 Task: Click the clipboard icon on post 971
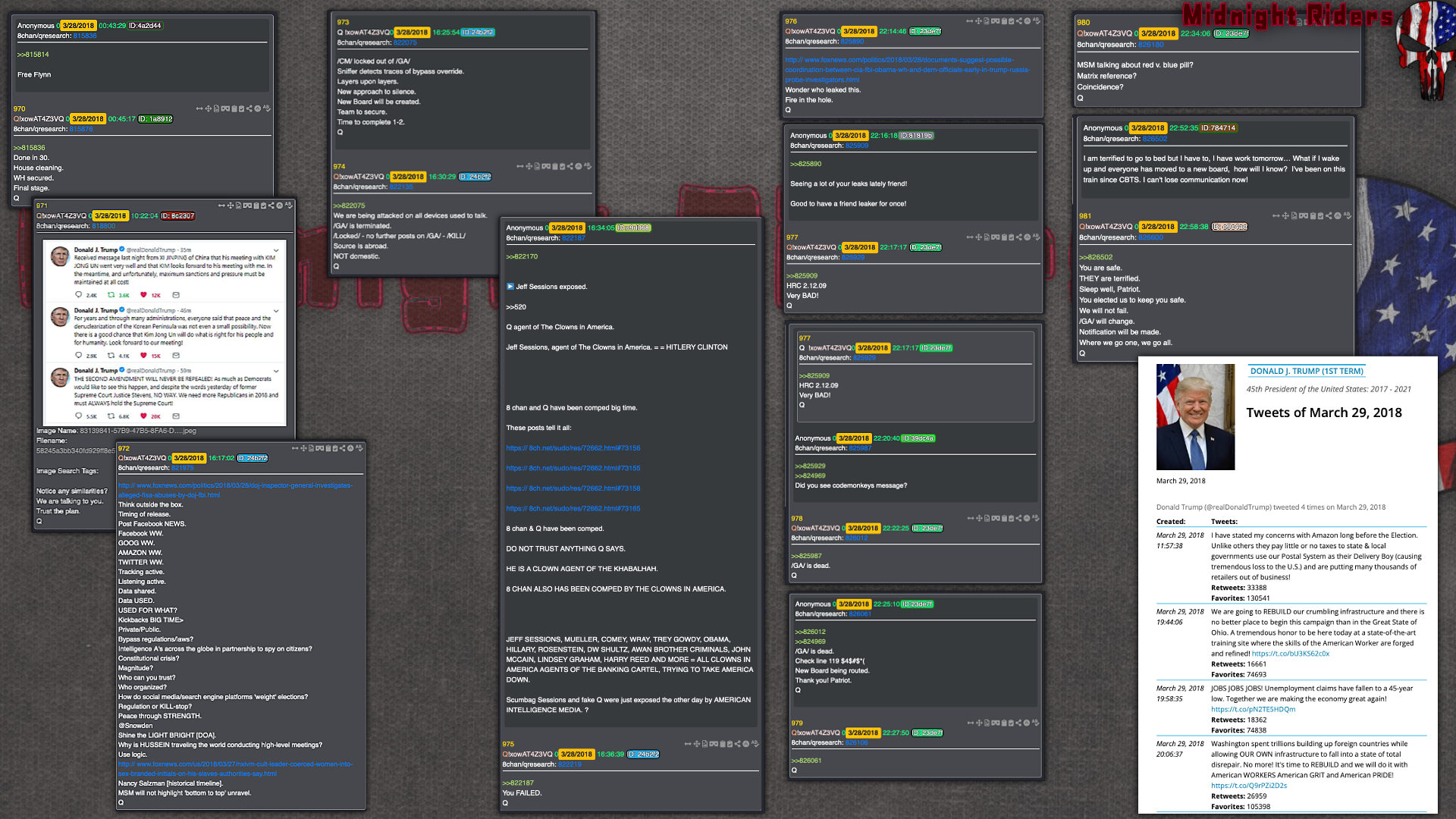(x=256, y=206)
